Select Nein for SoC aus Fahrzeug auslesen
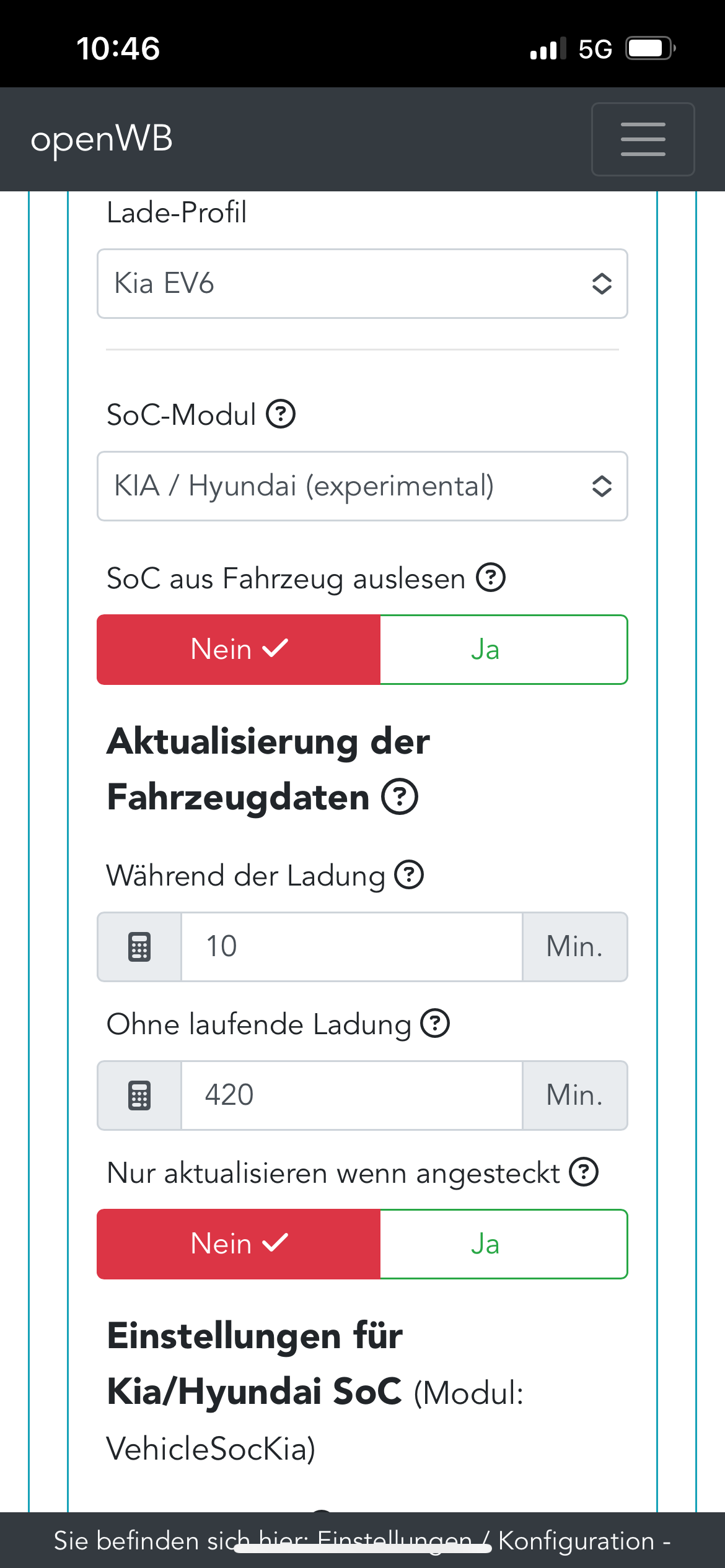This screenshot has height=1568, width=725. coord(239,650)
